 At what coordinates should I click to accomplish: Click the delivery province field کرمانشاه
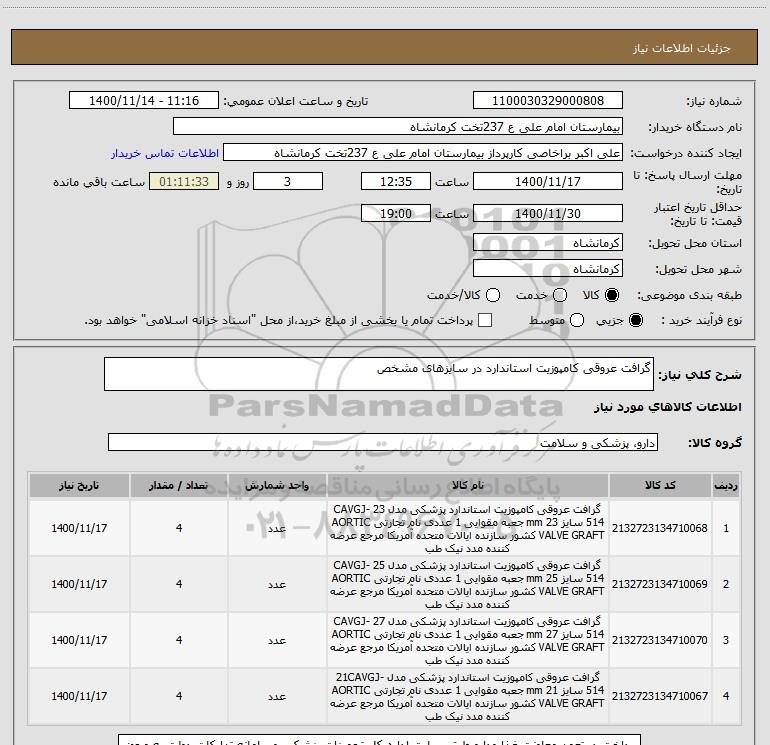point(548,243)
